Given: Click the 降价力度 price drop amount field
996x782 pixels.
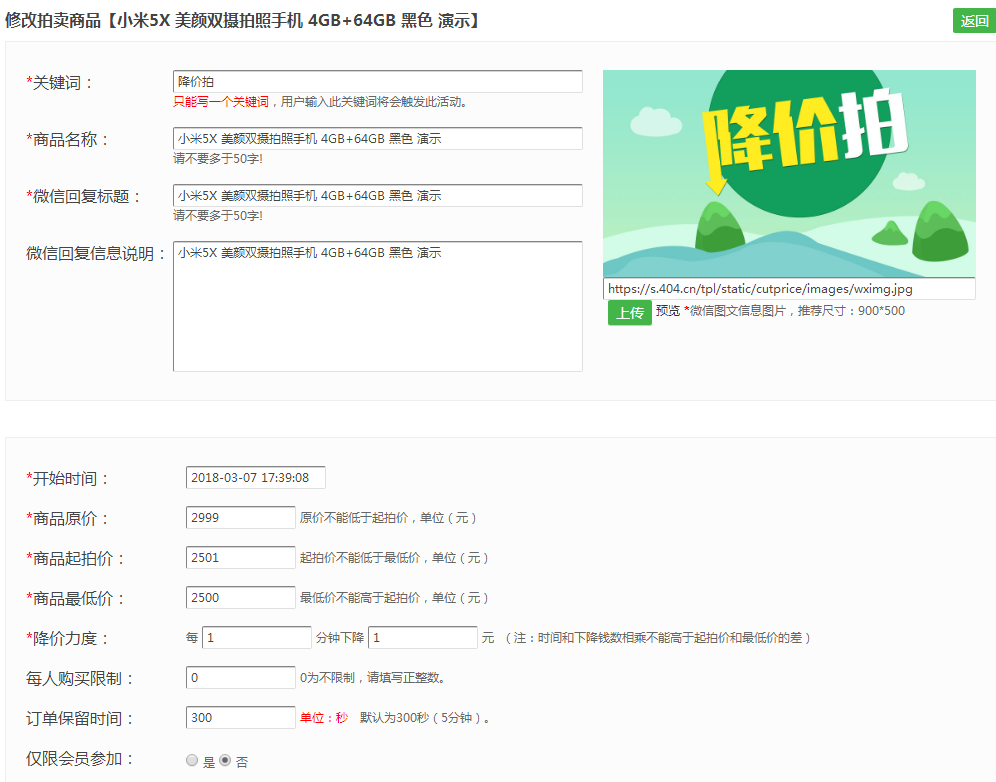Looking at the screenshot, I should 422,638.
